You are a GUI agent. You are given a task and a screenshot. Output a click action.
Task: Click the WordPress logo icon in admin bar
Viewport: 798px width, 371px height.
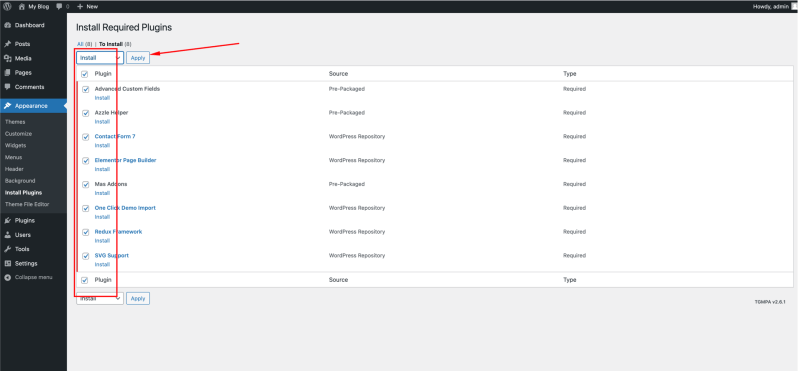[x=8, y=7]
